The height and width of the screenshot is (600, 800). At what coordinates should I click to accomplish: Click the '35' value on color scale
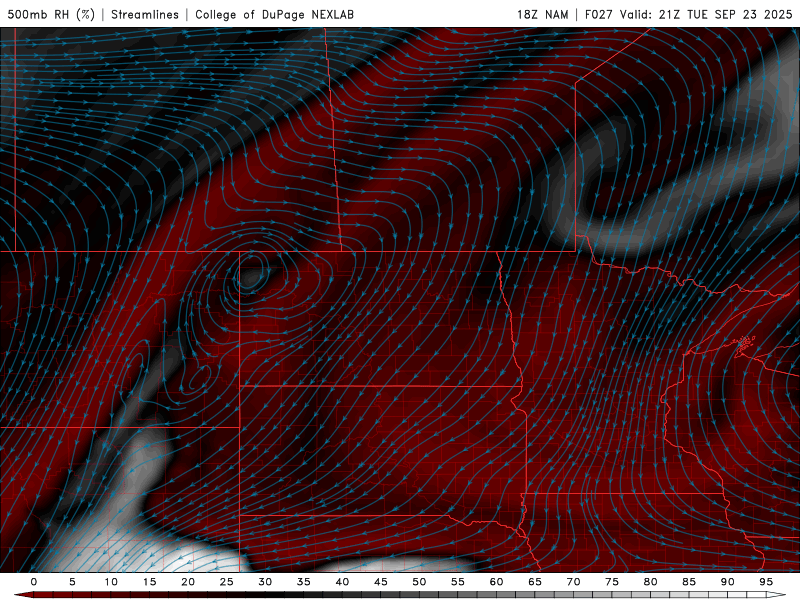click(304, 582)
